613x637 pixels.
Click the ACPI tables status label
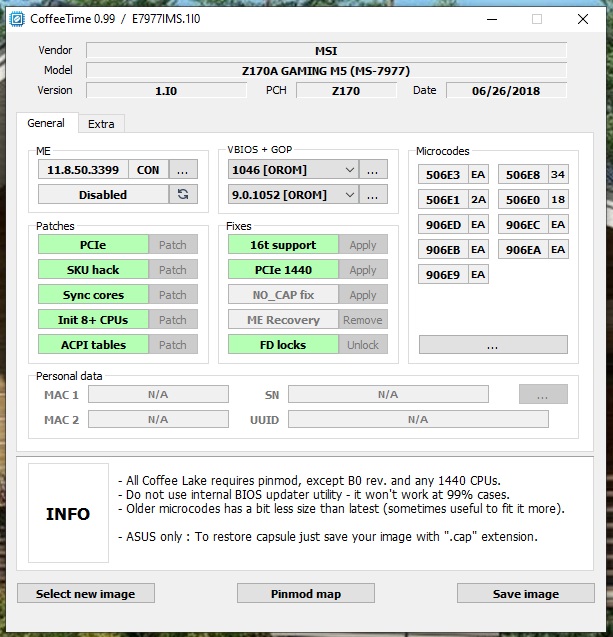coord(93,344)
